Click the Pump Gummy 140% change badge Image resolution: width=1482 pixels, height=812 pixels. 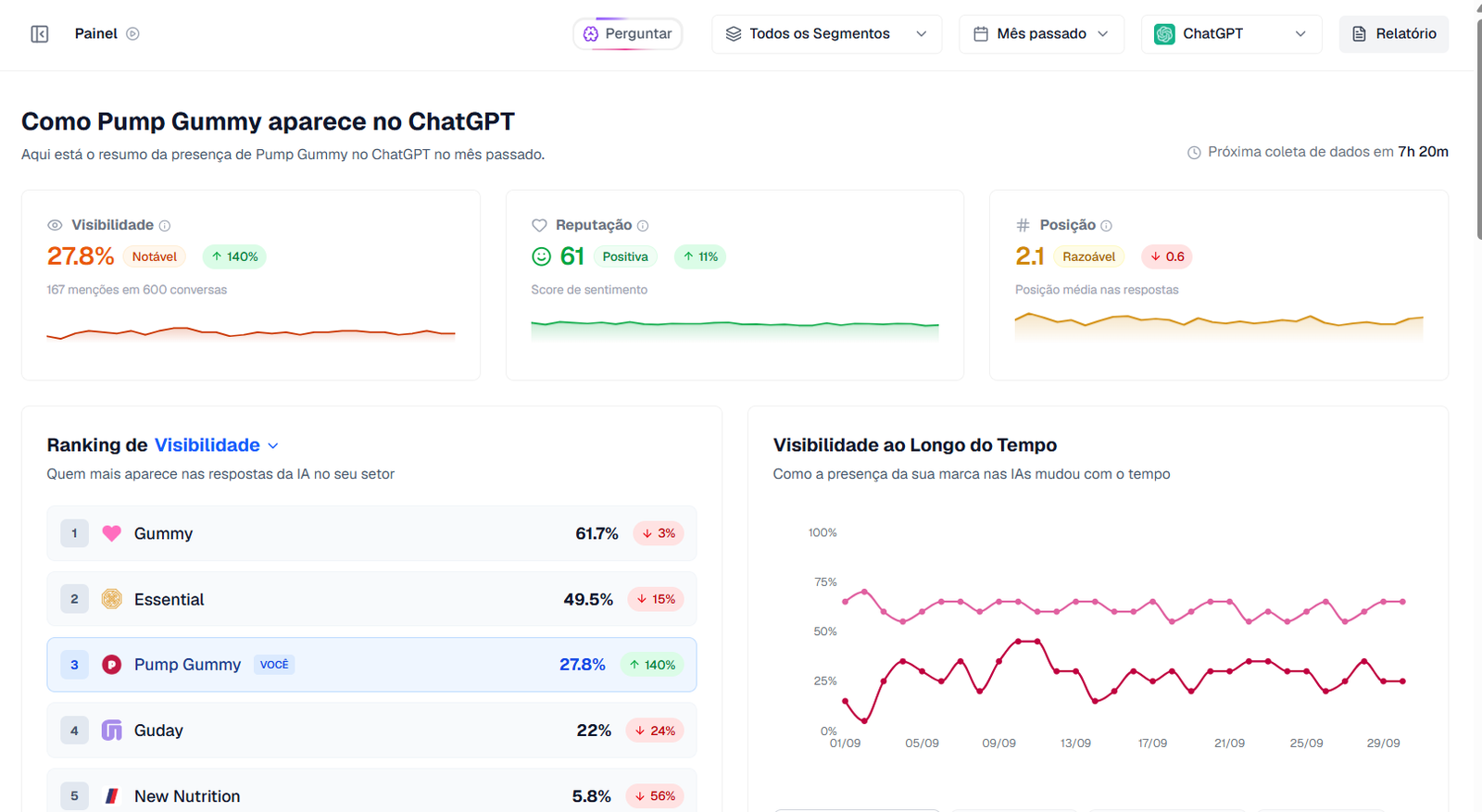pos(652,665)
